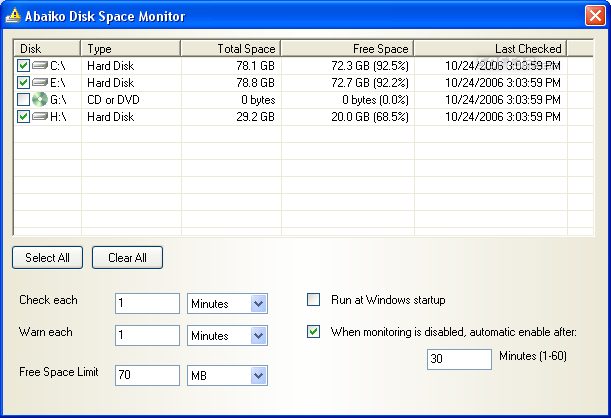The height and width of the screenshot is (418, 611).
Task: Click the Warn each label
Action: click(x=46, y=332)
